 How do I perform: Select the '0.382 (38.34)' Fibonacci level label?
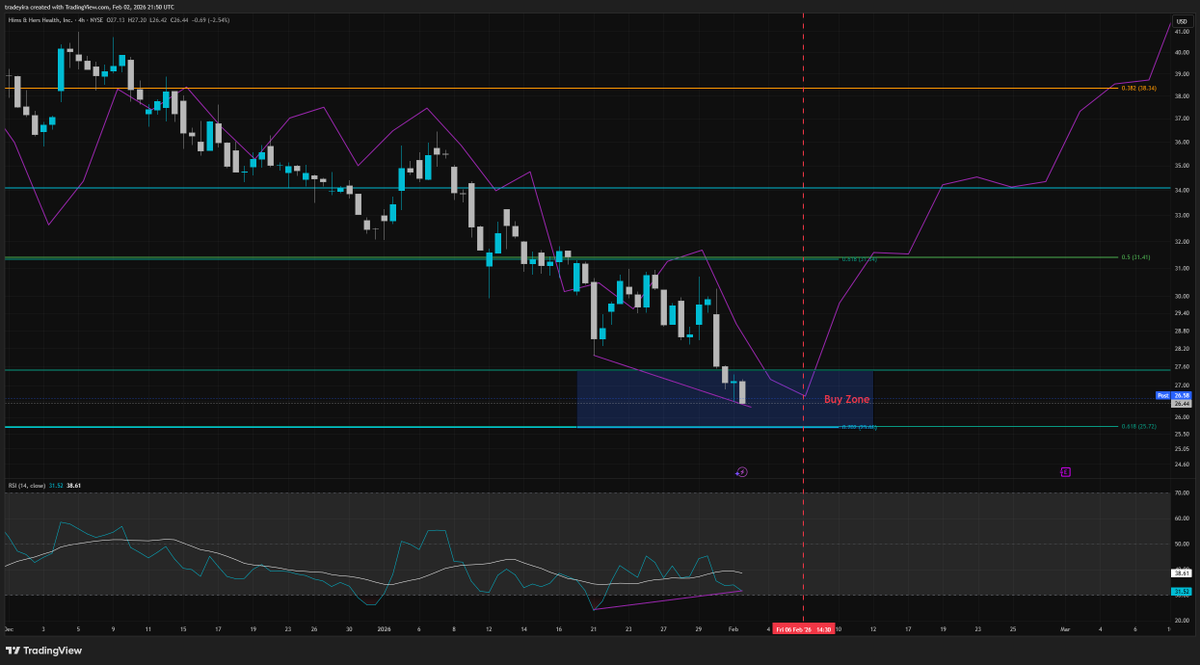click(1139, 88)
